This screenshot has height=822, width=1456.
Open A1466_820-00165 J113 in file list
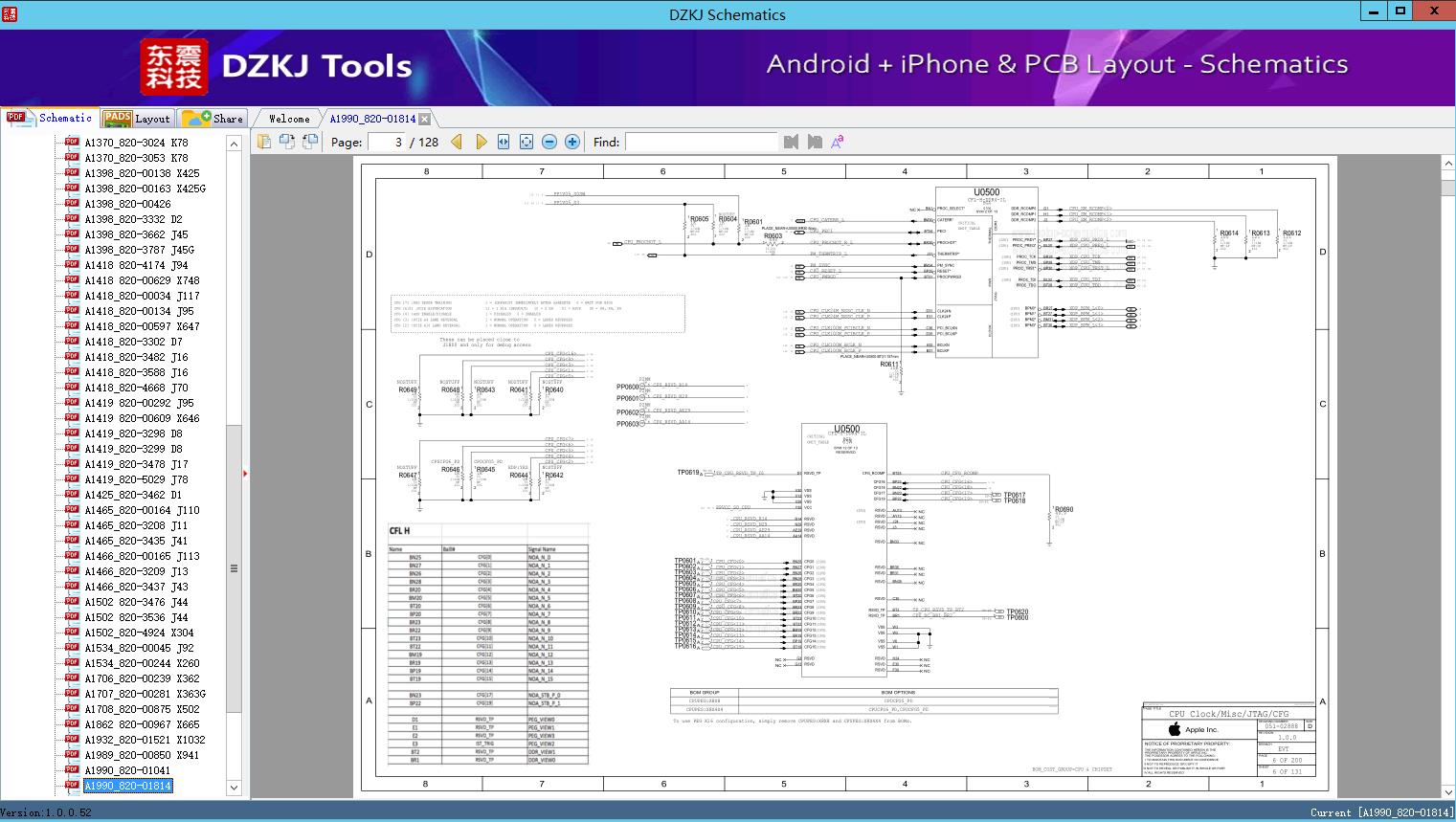(142, 556)
